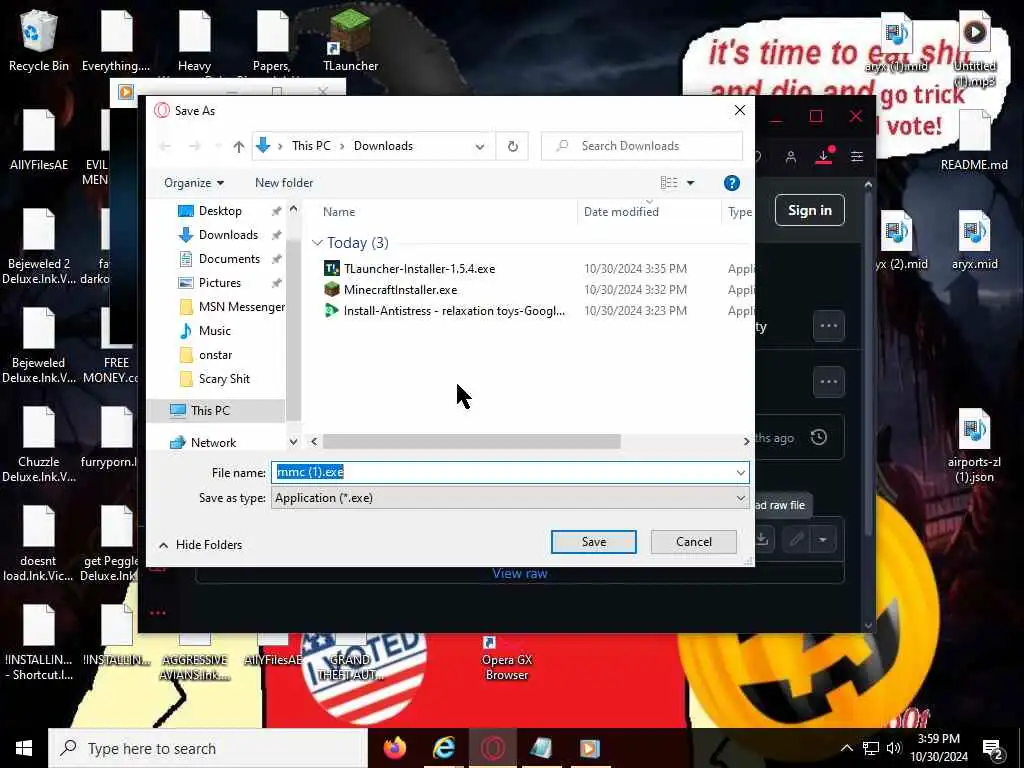Open the Windows Start menu

tap(24, 748)
